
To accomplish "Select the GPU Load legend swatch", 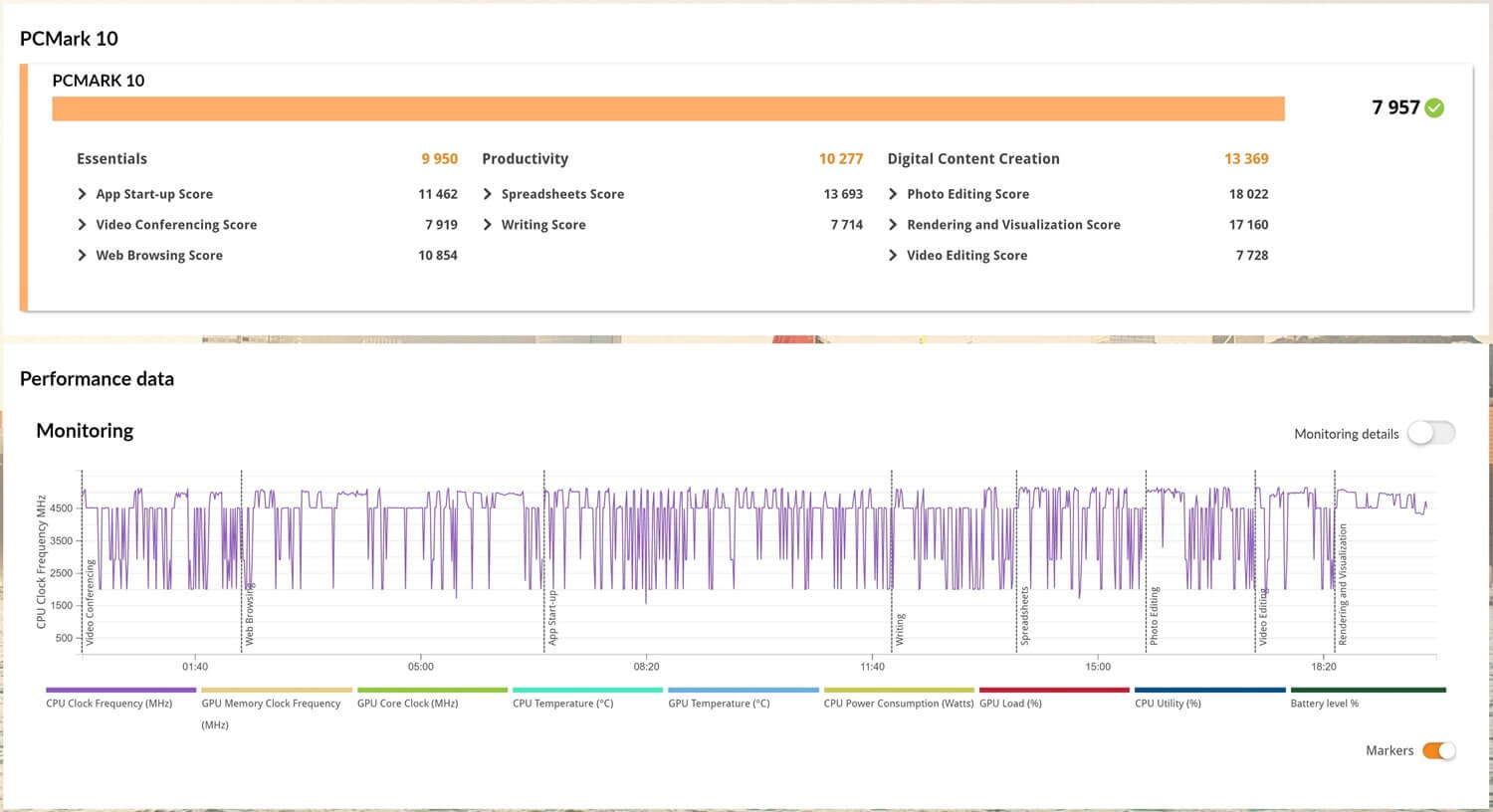I will pyautogui.click(x=1054, y=690).
